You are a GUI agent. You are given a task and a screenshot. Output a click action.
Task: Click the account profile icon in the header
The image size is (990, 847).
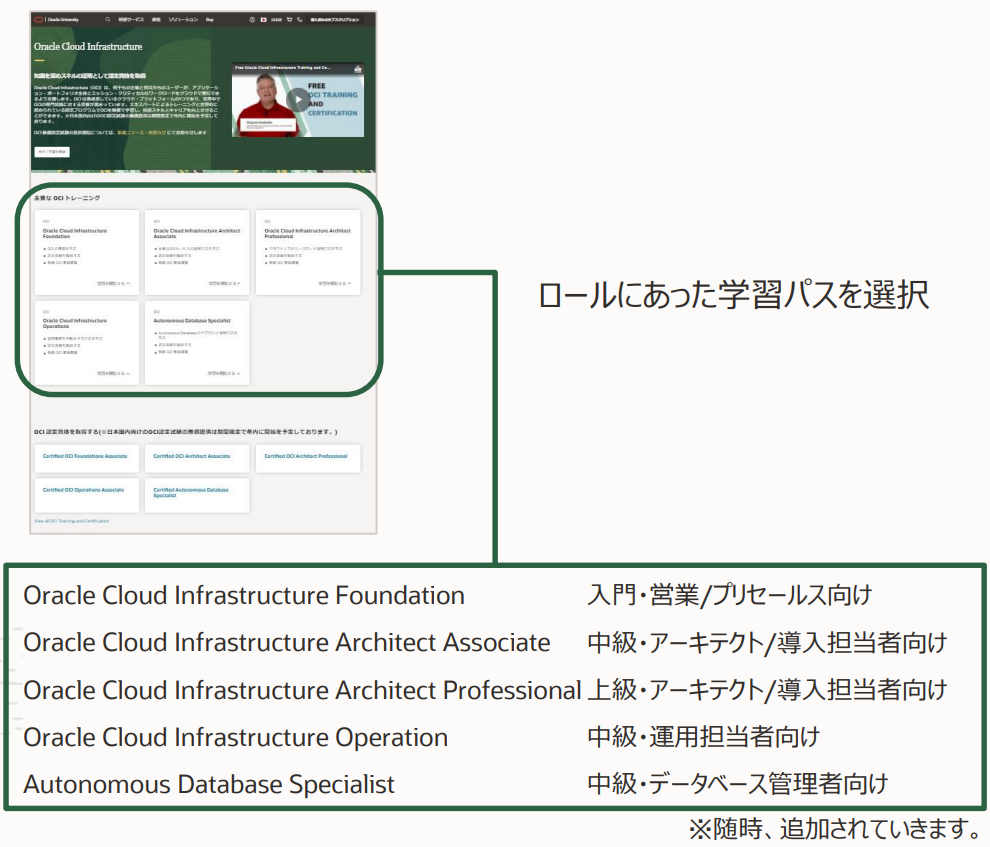coord(252,20)
